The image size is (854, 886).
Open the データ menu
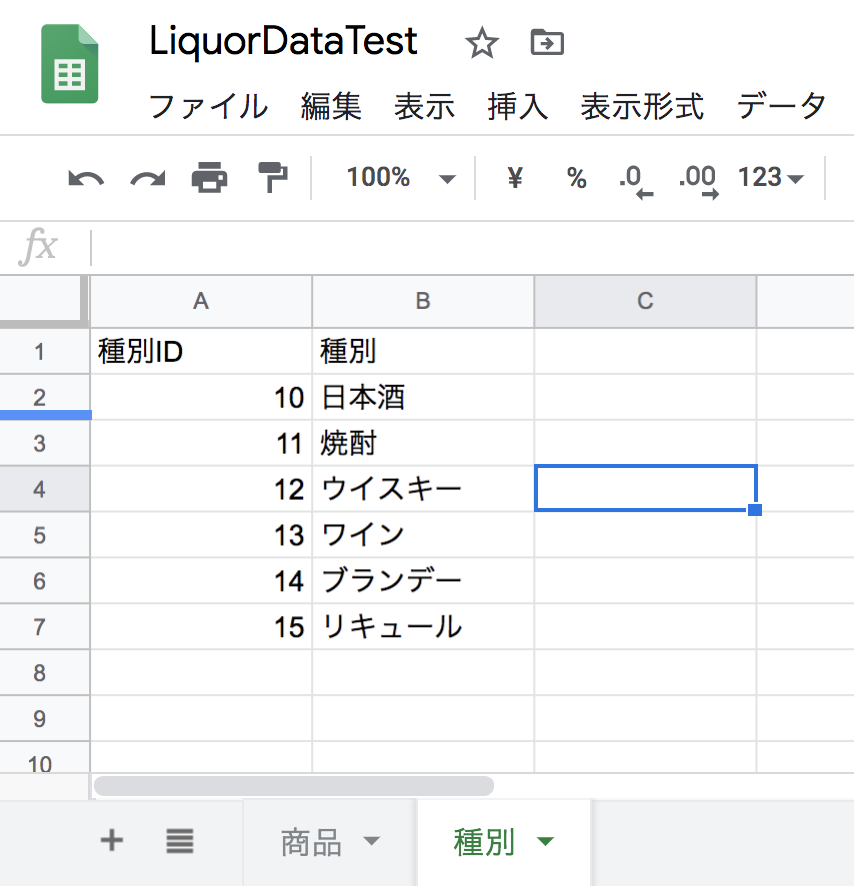coord(781,106)
